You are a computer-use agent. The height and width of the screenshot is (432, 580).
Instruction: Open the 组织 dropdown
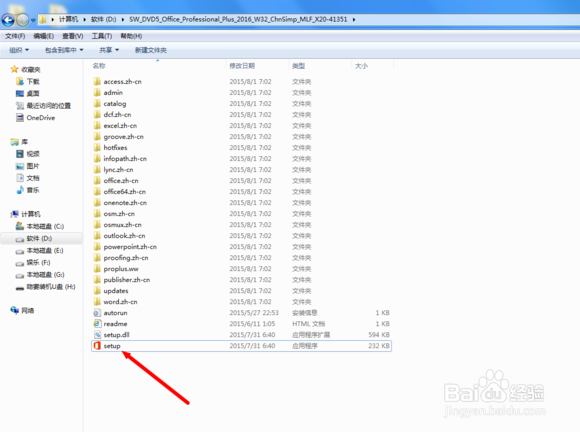(x=19, y=50)
